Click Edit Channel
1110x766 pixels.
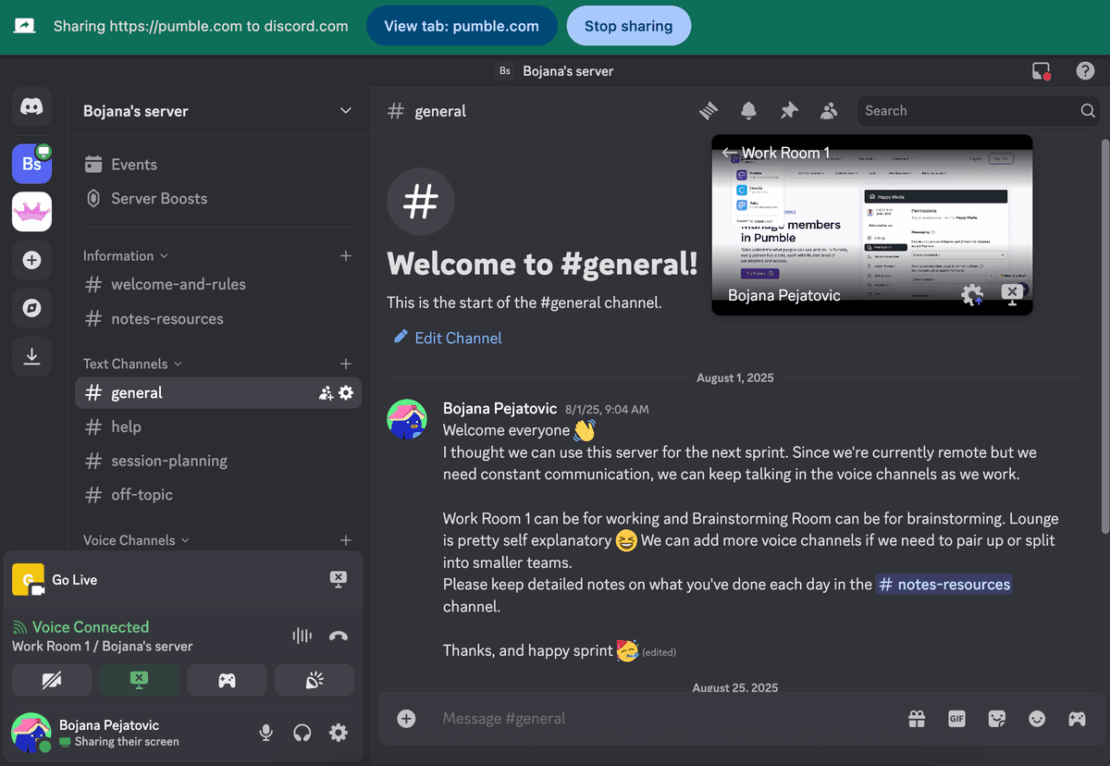click(x=447, y=337)
